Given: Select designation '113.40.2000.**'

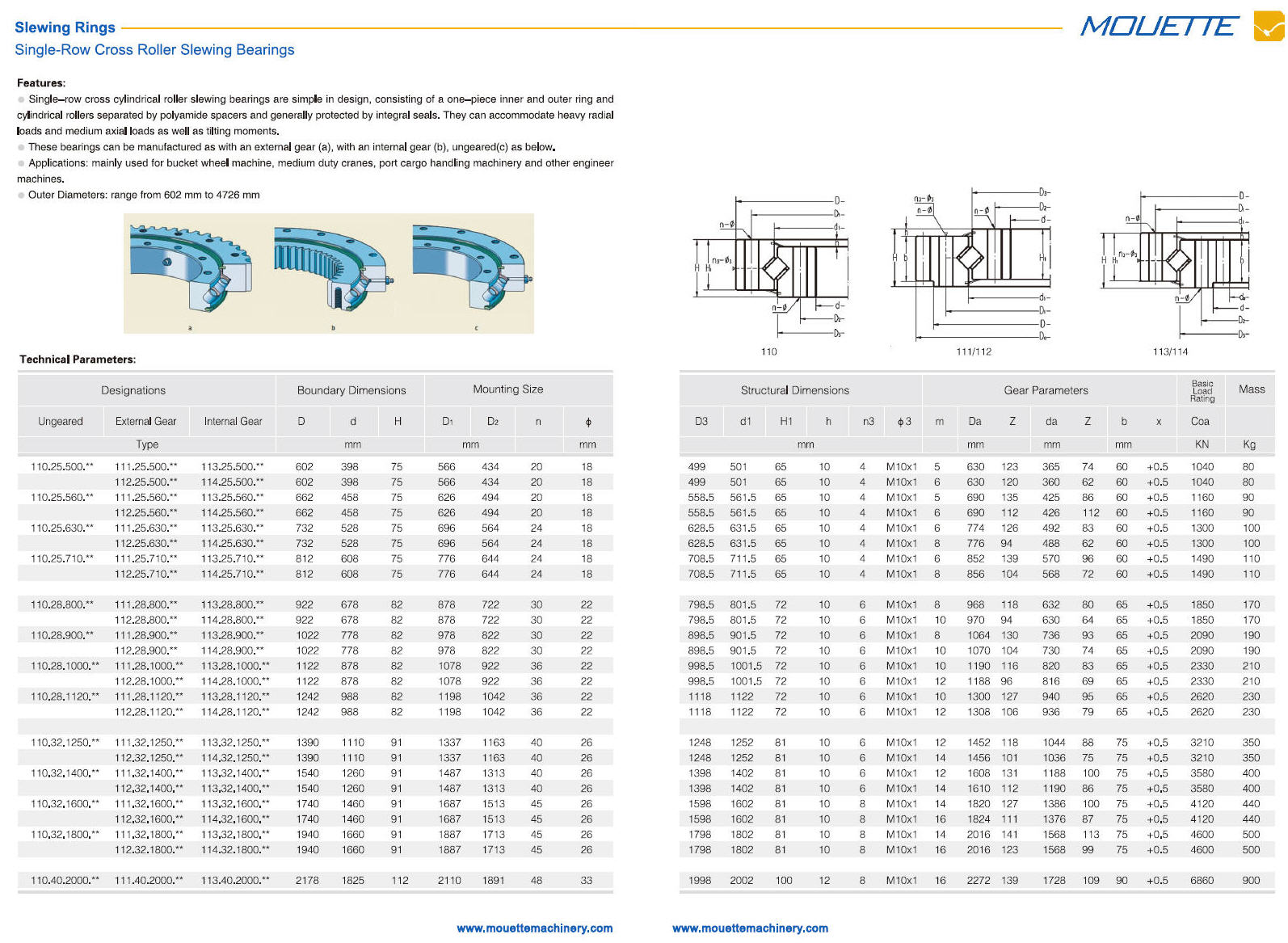Looking at the screenshot, I should (235, 881).
